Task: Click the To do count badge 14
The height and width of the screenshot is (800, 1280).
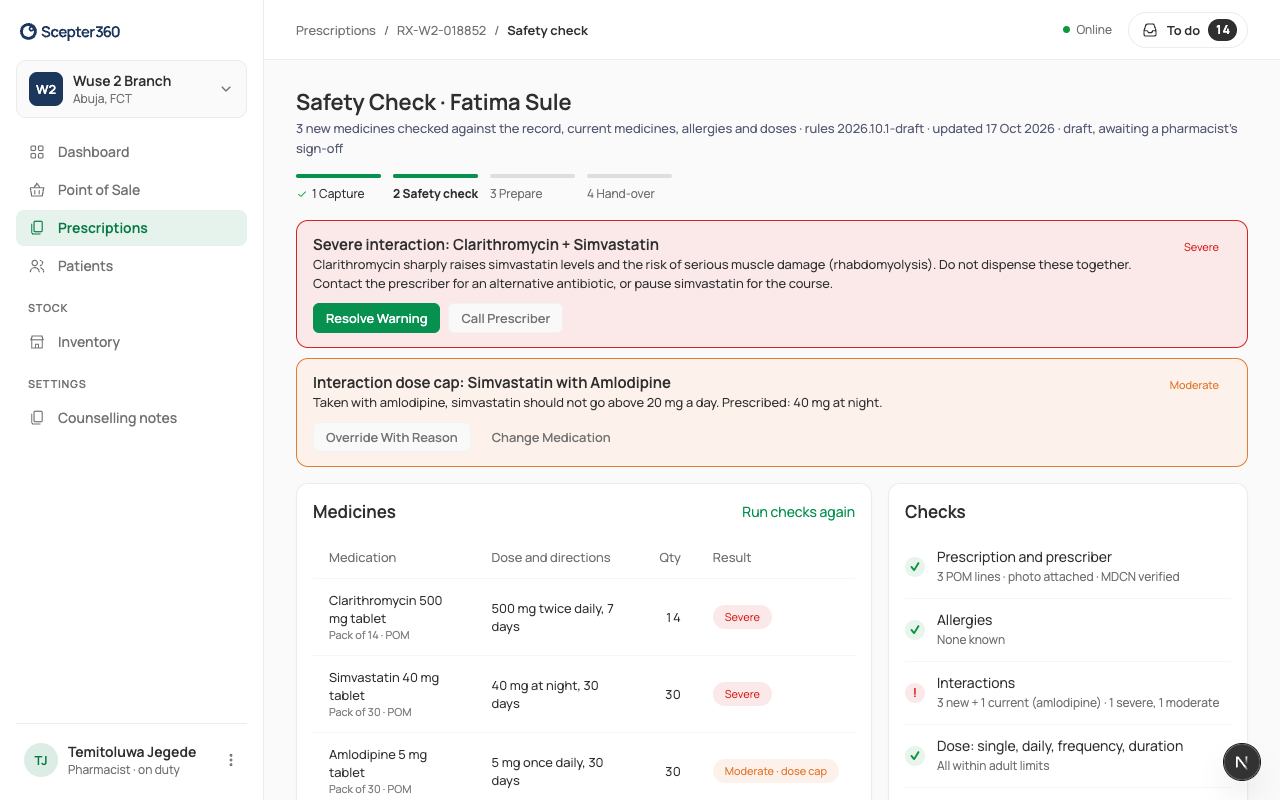Action: 1222,30
